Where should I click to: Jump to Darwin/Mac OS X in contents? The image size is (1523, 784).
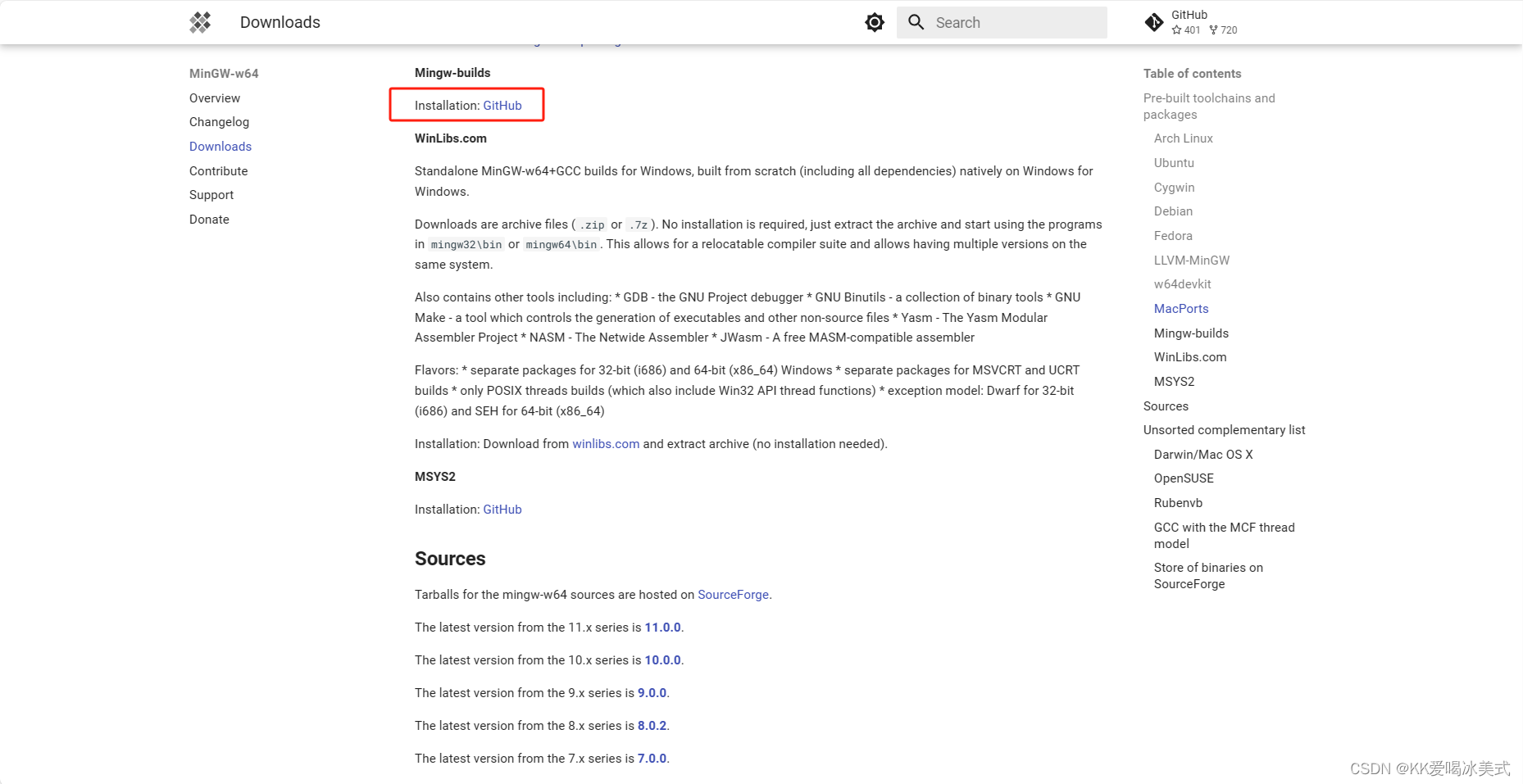coord(1203,454)
